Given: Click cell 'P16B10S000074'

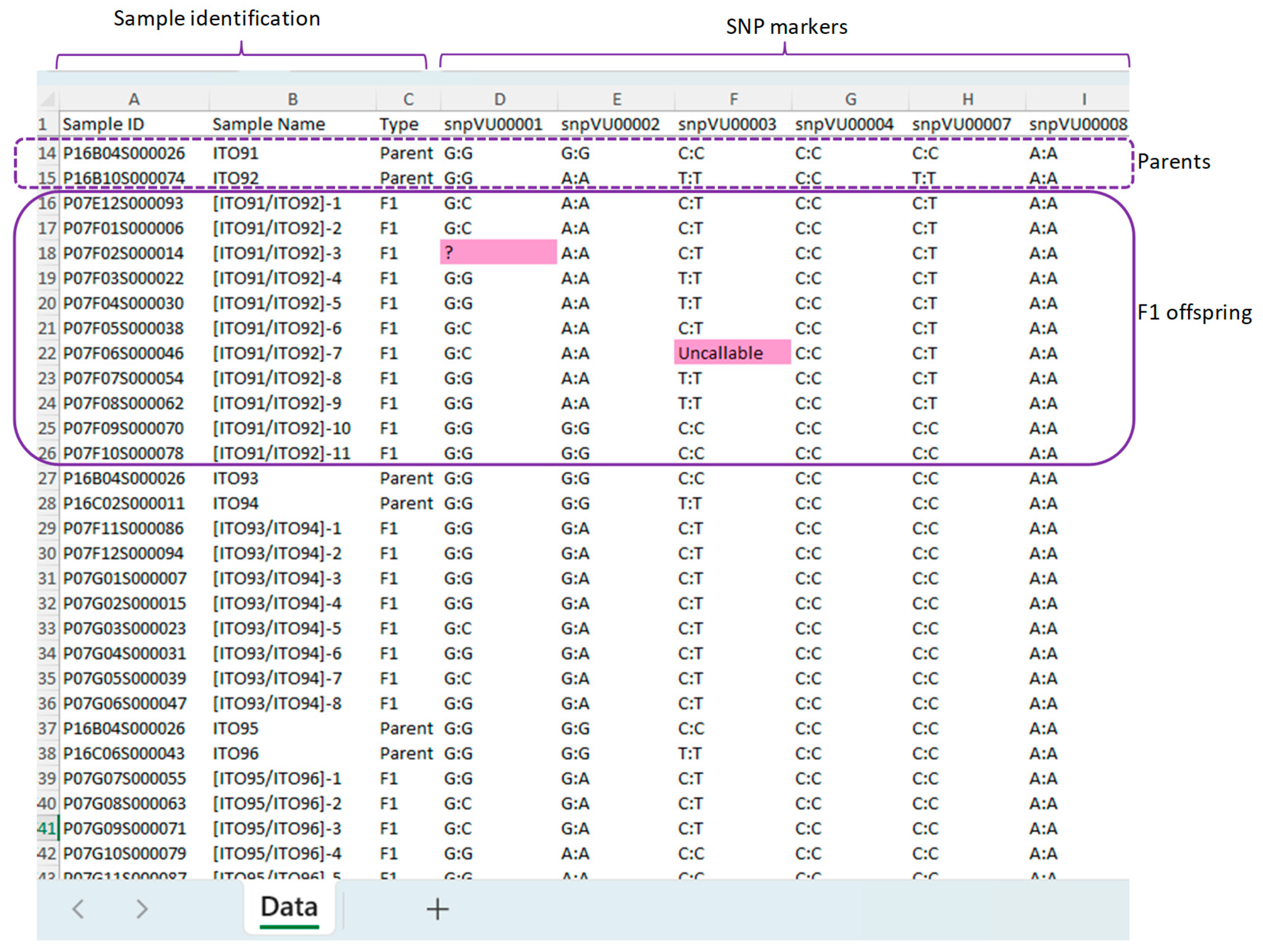Looking at the screenshot, I should [124, 178].
